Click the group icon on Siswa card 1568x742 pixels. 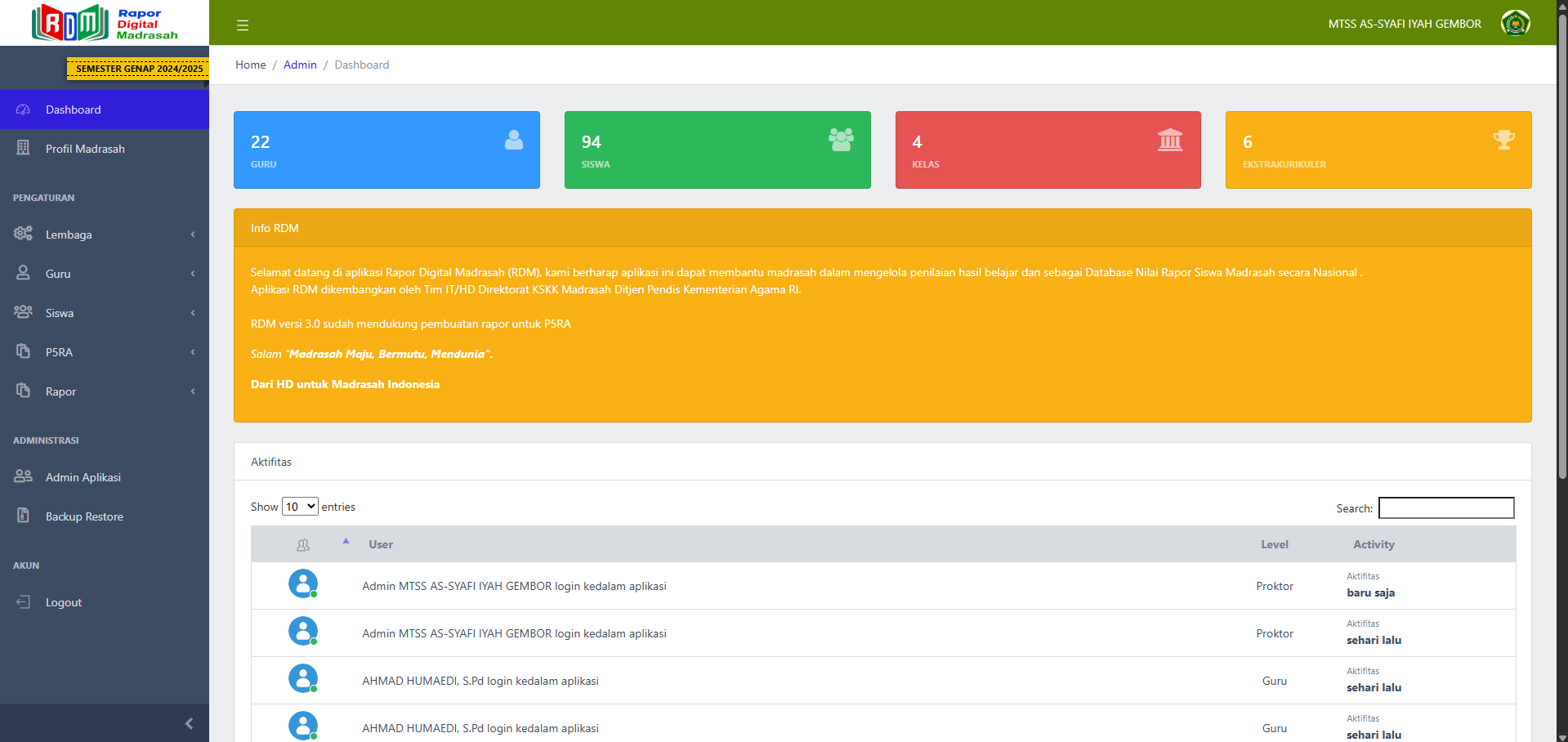(x=841, y=140)
